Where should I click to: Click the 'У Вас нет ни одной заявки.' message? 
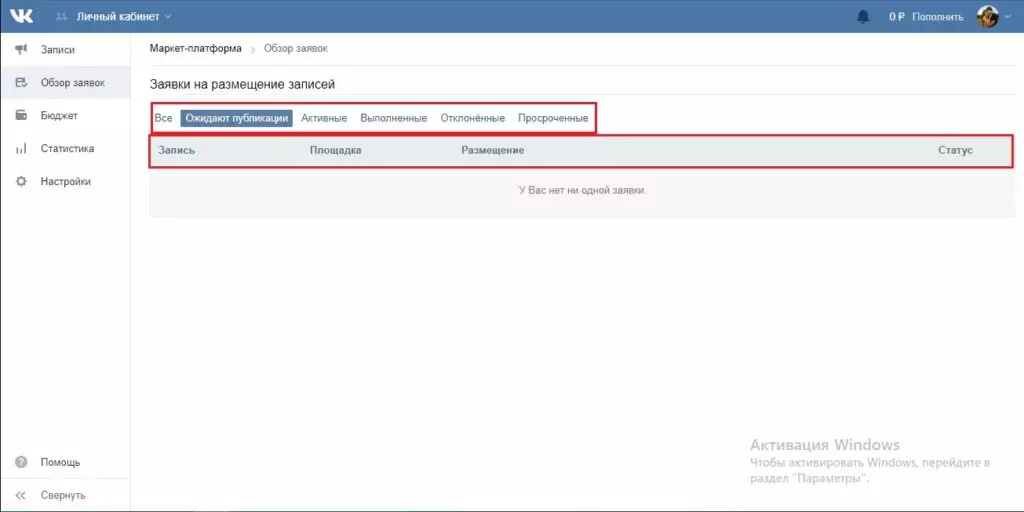(583, 191)
